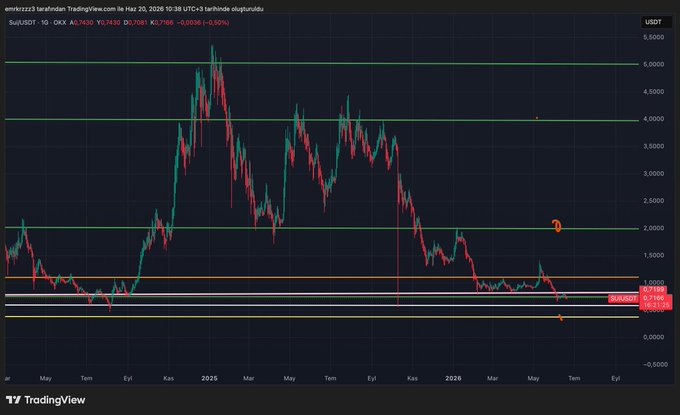Click the Mar label right after 2026
Viewport: 680px width, 415px height.
point(492,378)
